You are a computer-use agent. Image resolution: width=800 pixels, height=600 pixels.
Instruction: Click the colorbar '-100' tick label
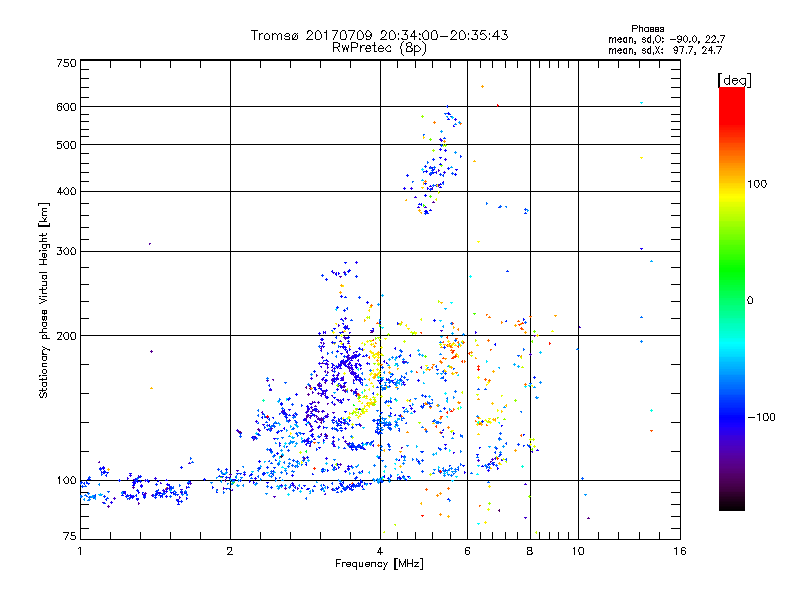click(762, 417)
